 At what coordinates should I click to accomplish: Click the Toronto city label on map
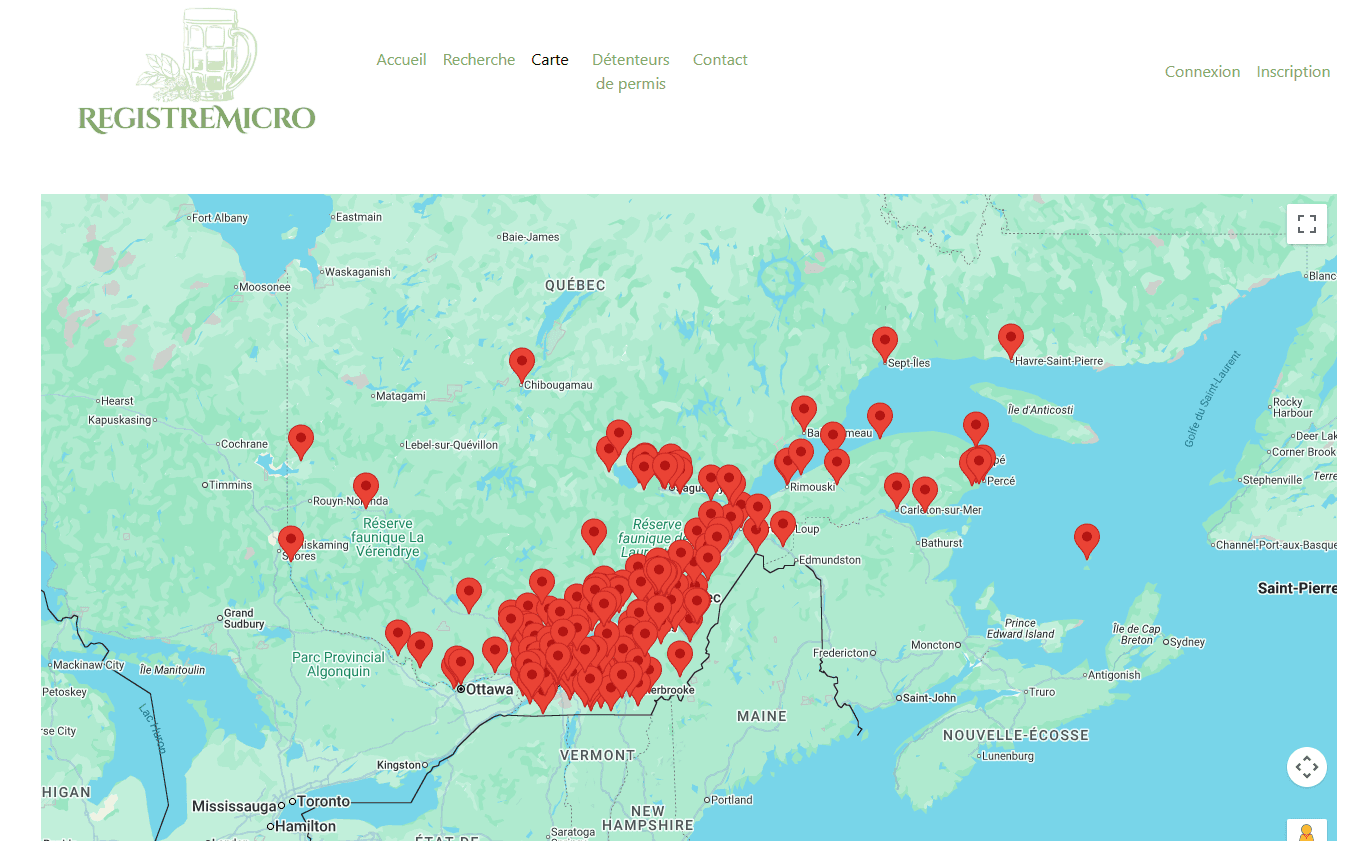tap(323, 801)
